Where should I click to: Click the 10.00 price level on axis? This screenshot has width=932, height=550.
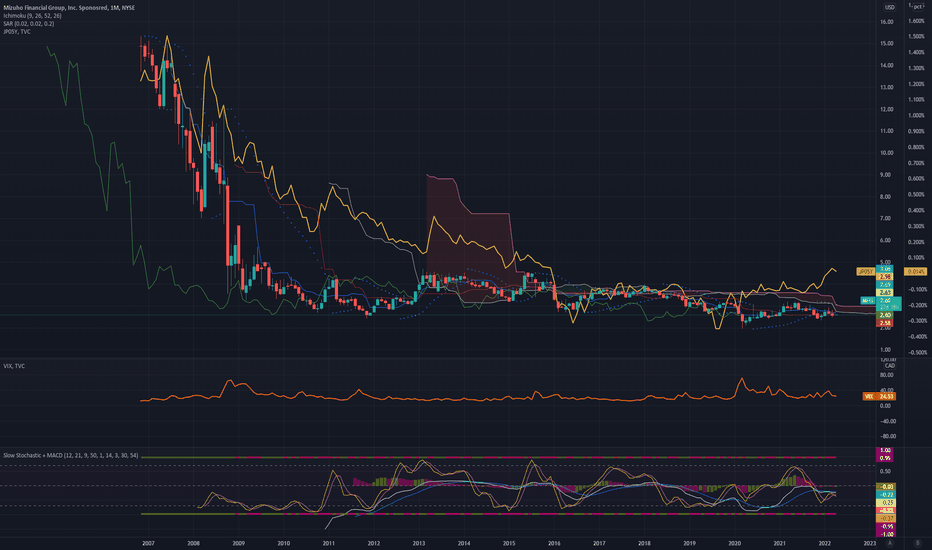point(886,153)
